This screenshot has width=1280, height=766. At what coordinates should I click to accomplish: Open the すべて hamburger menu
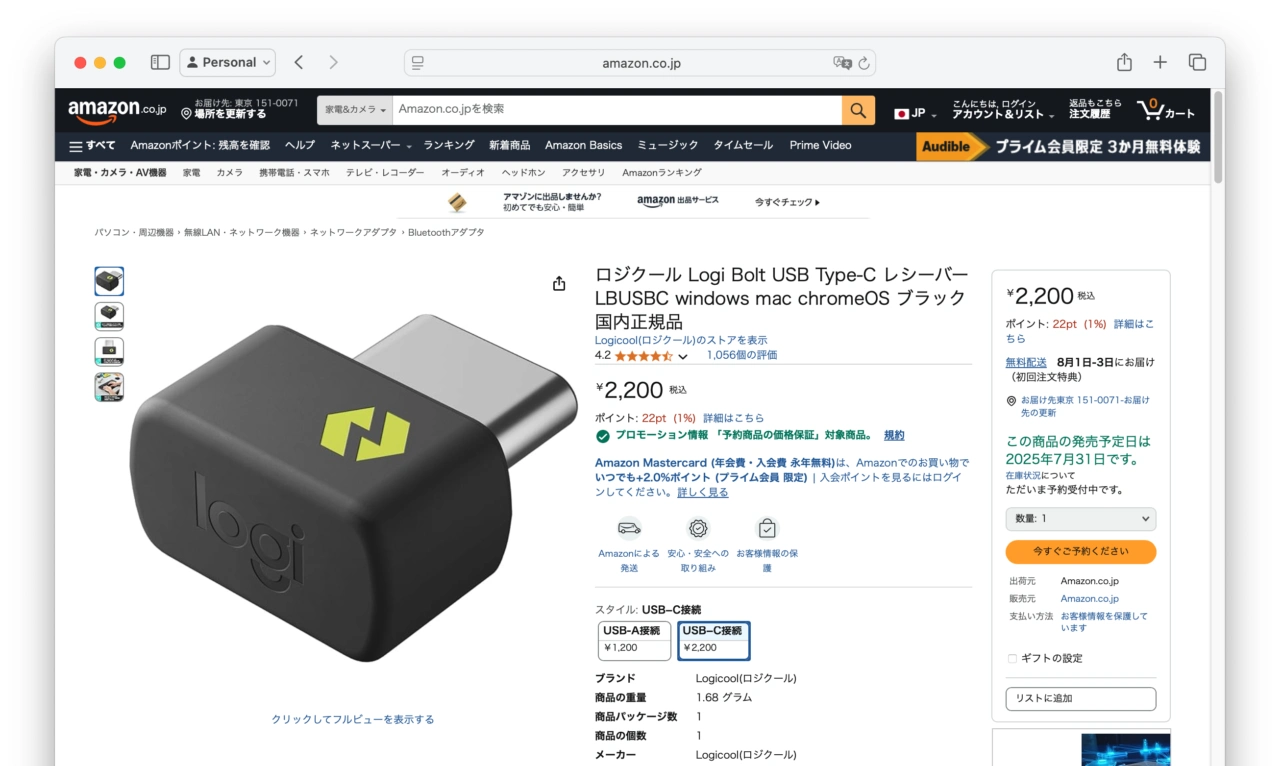click(92, 146)
